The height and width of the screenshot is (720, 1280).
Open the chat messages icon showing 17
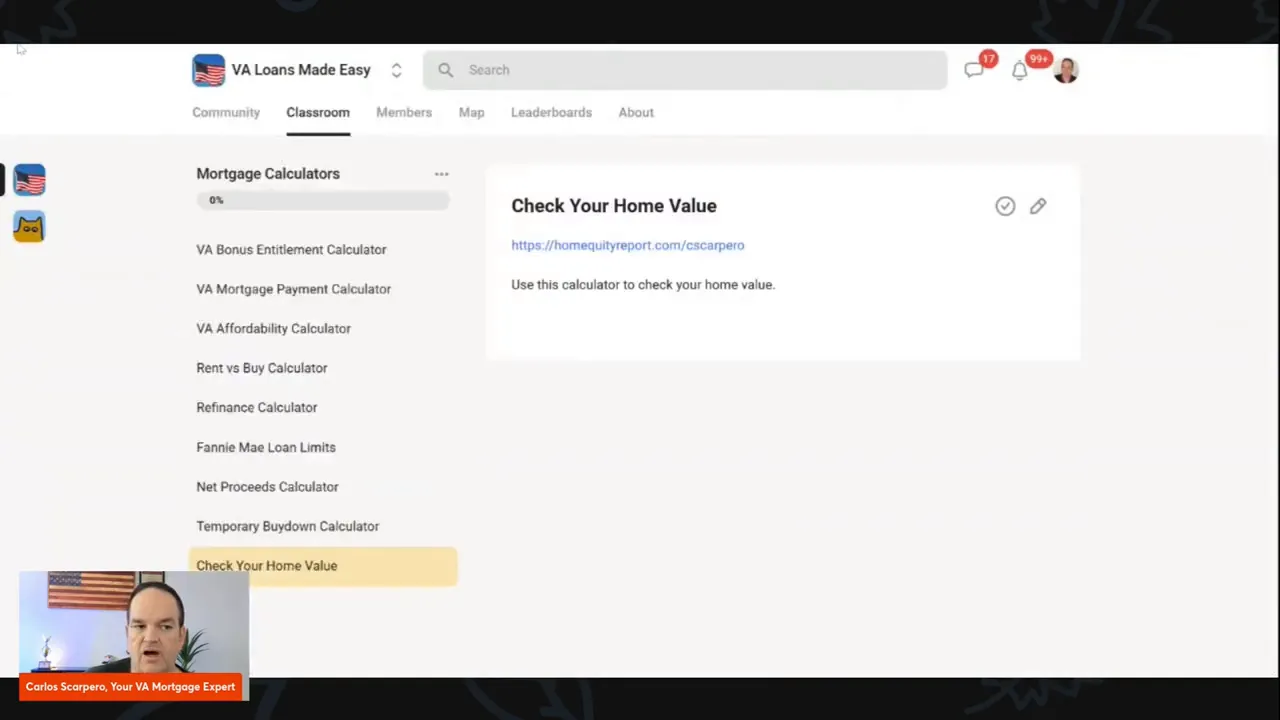tap(974, 70)
